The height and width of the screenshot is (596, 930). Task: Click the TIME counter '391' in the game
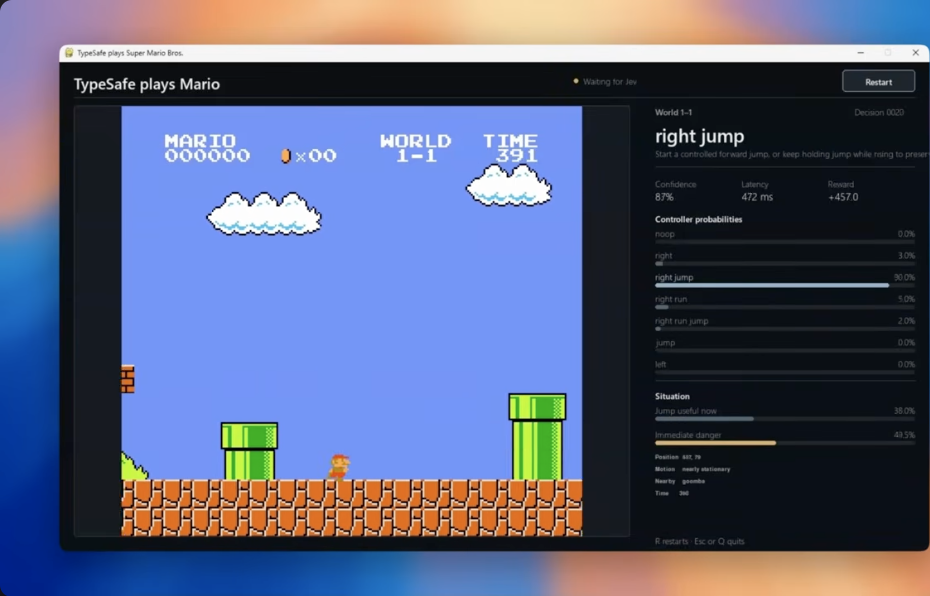[x=517, y=156]
